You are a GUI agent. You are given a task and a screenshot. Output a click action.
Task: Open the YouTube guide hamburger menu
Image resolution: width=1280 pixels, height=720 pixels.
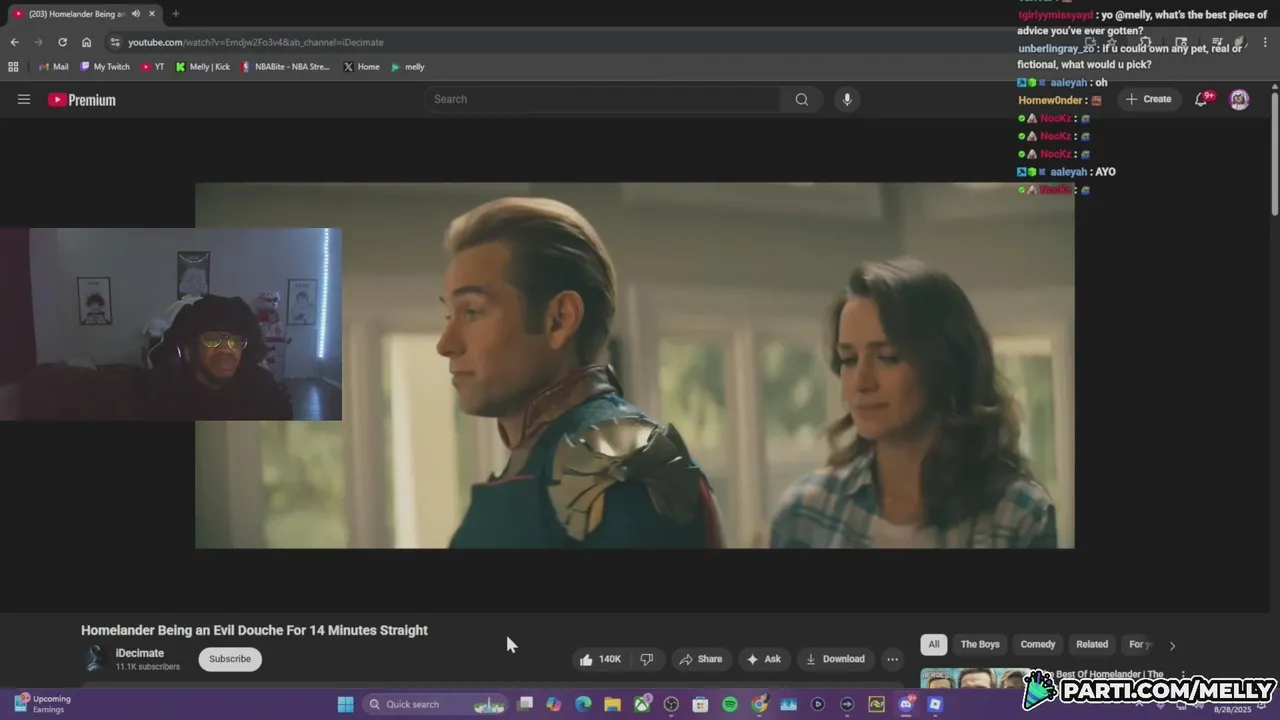click(24, 99)
